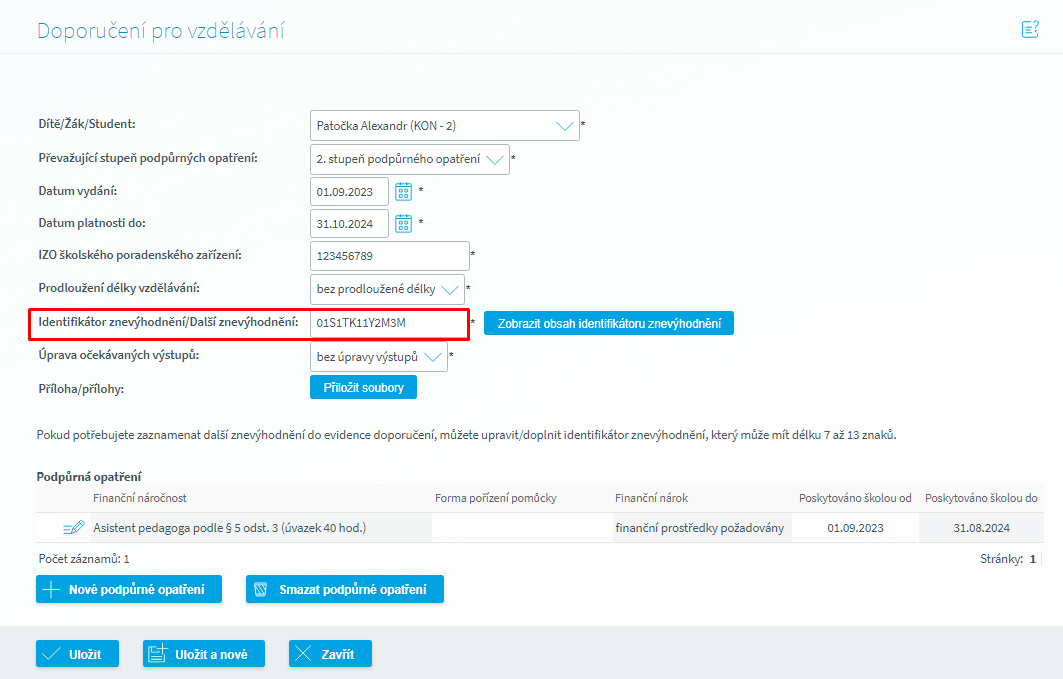Focus the IZO školského poradenského zařízení field
Screen dimensions: 1063x679
pyautogui.click(x=389, y=256)
